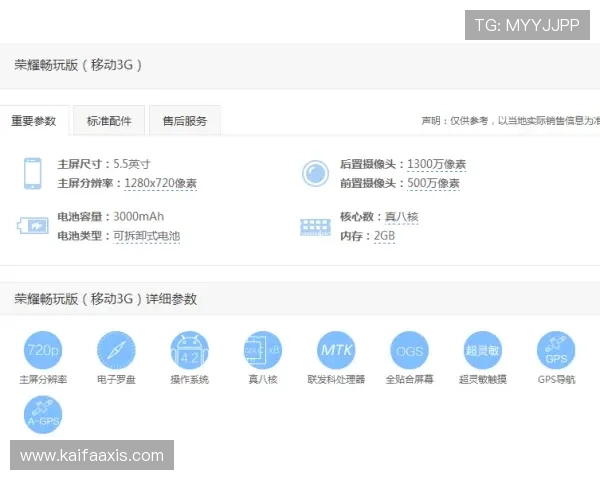The height and width of the screenshot is (480, 600).
Task: Click the memory chip icon
Action: [x=315, y=227]
